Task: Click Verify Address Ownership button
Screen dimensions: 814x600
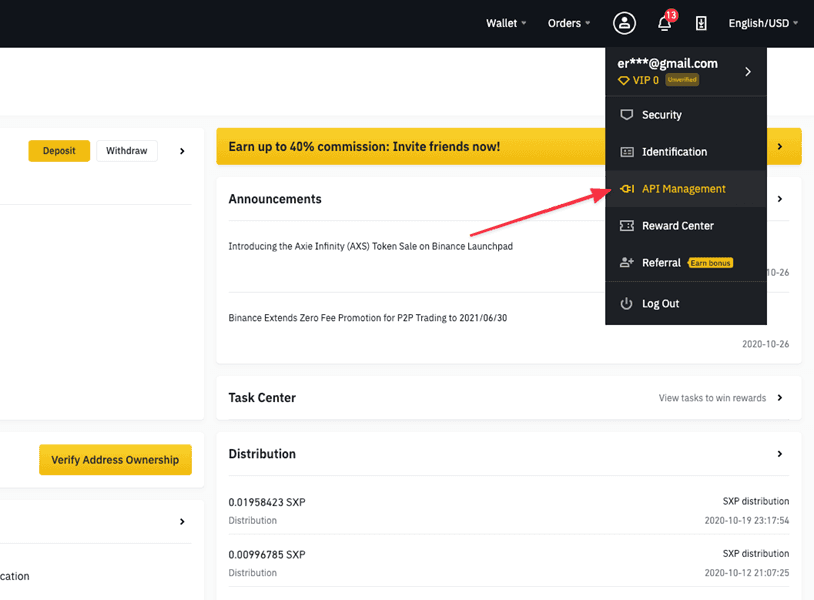Action: coord(115,460)
